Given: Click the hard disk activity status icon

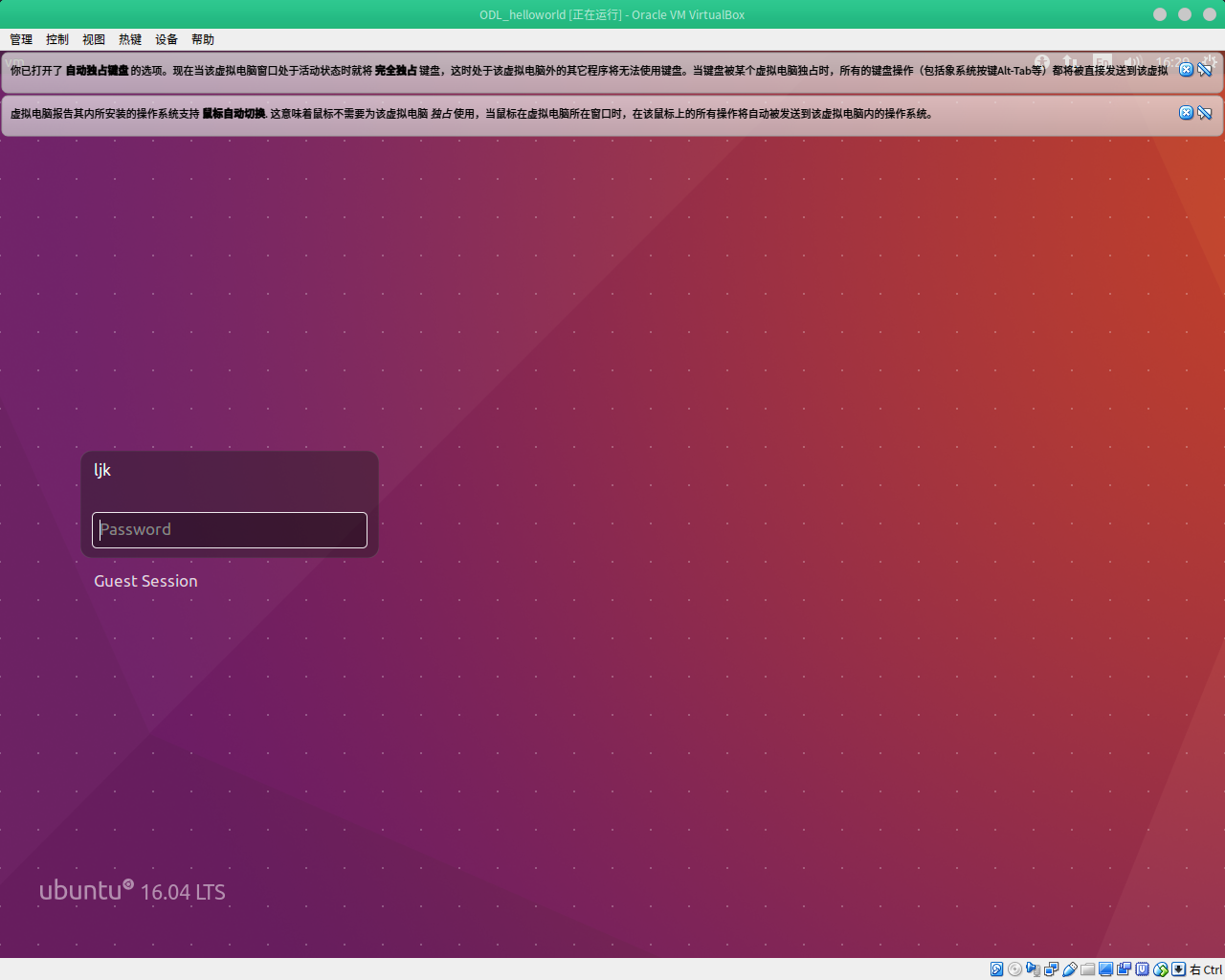Looking at the screenshot, I should [996, 969].
